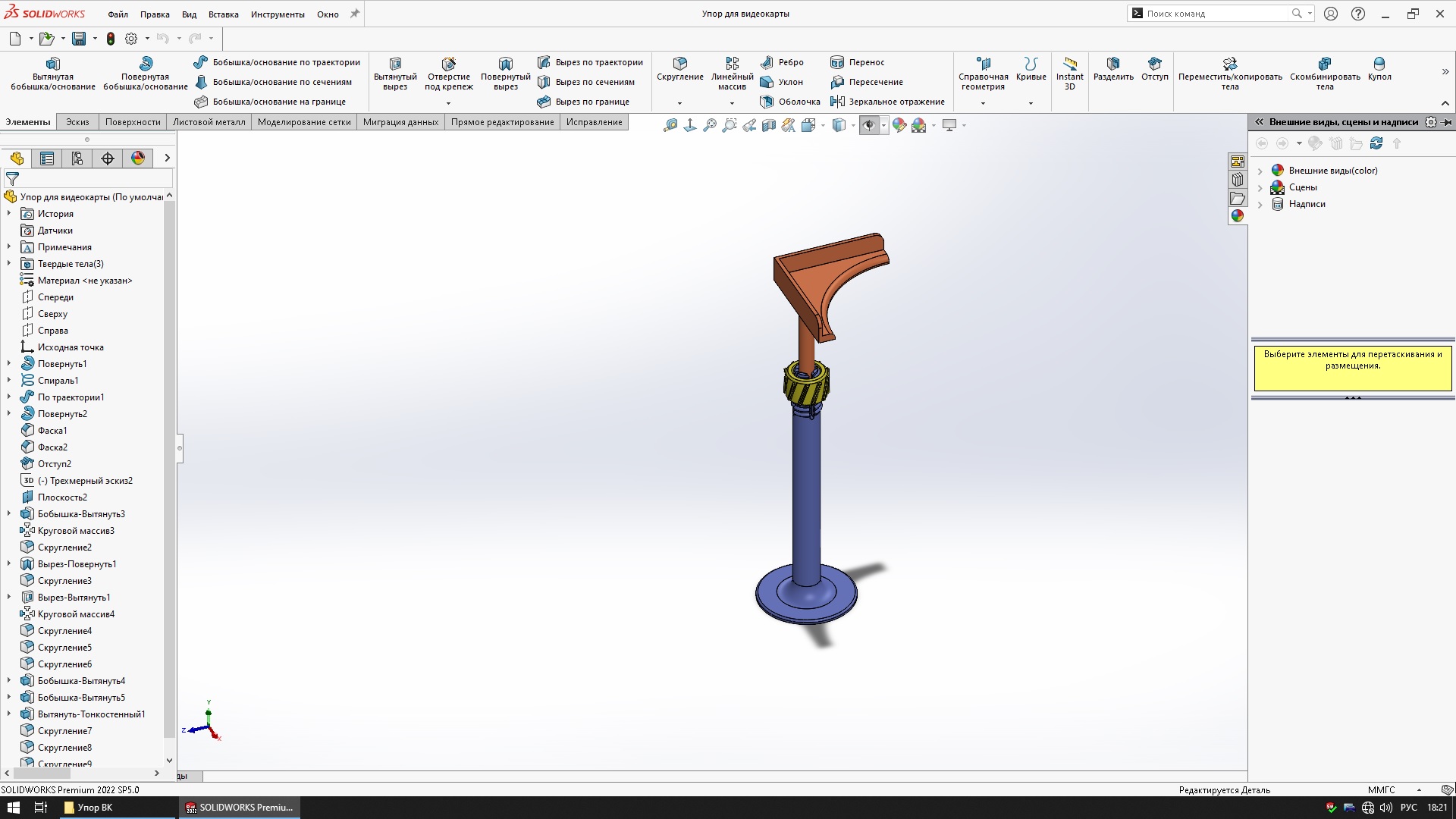Viewport: 1456px width, 819px height.
Task: Open the Split (Разделить) tool
Action: click(x=1112, y=64)
